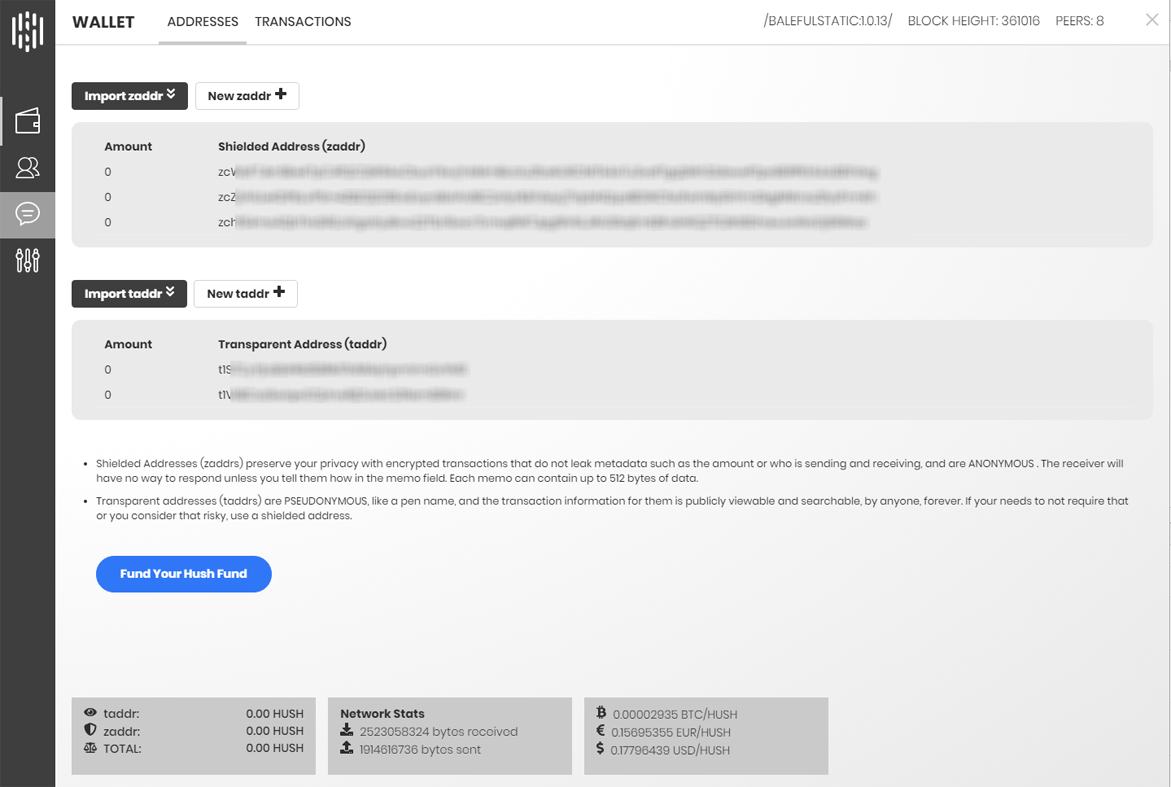Screen dimensions: 1171x787
Task: Select the shielded address starting with zcZ
Action: [x=547, y=197]
